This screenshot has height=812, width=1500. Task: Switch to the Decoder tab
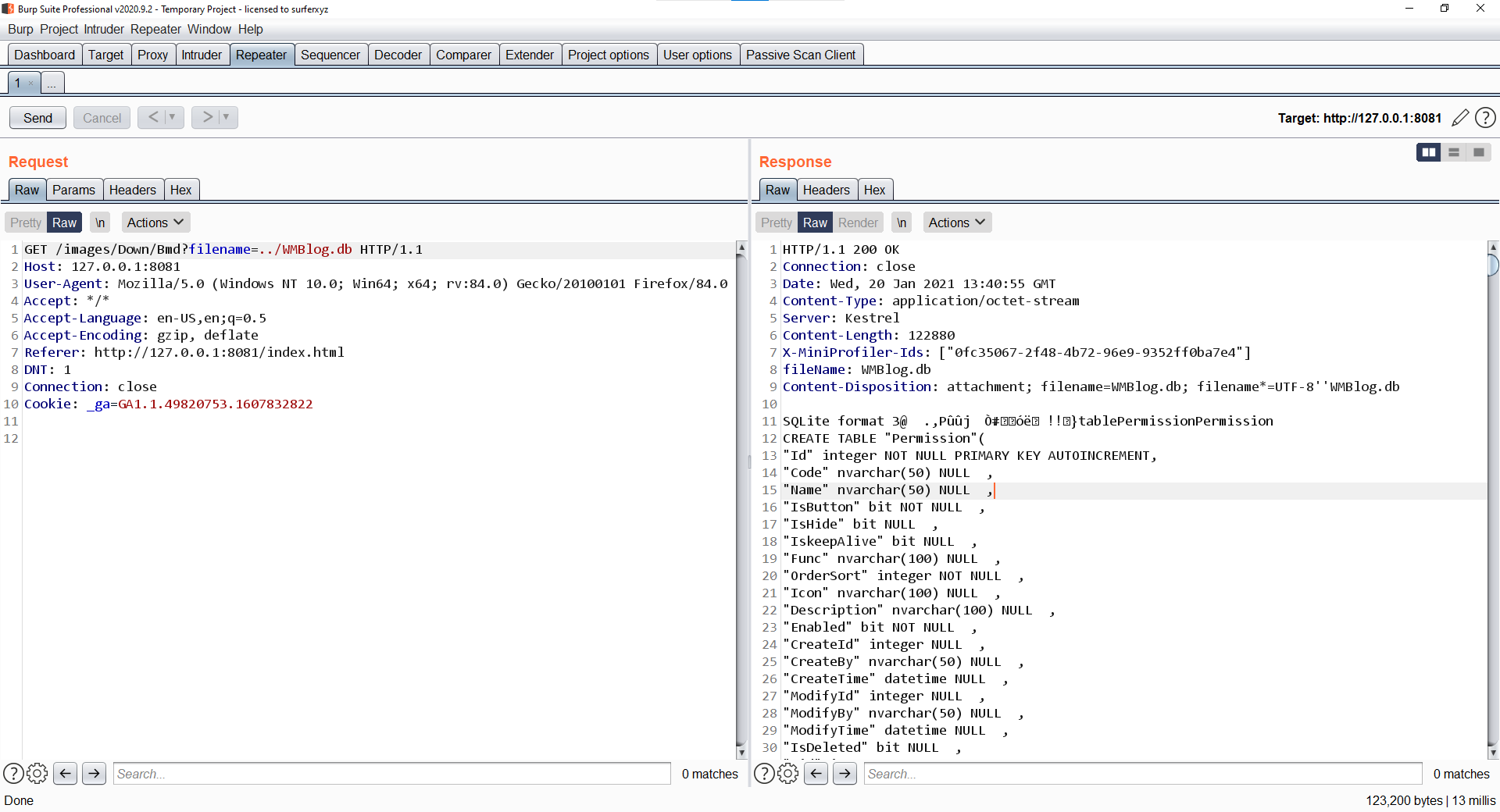[x=398, y=55]
